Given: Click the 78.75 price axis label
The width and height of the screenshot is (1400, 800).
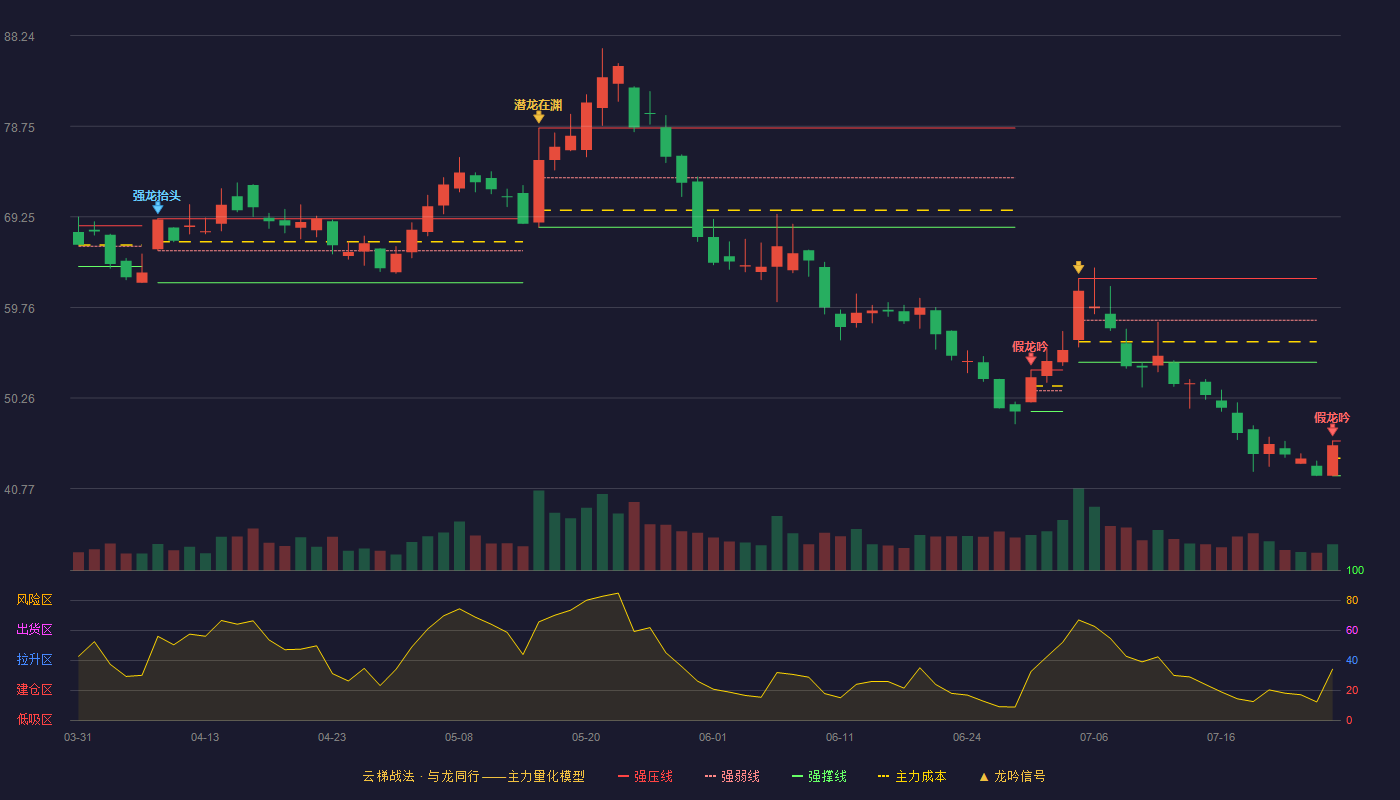Looking at the screenshot, I should pyautogui.click(x=19, y=127).
